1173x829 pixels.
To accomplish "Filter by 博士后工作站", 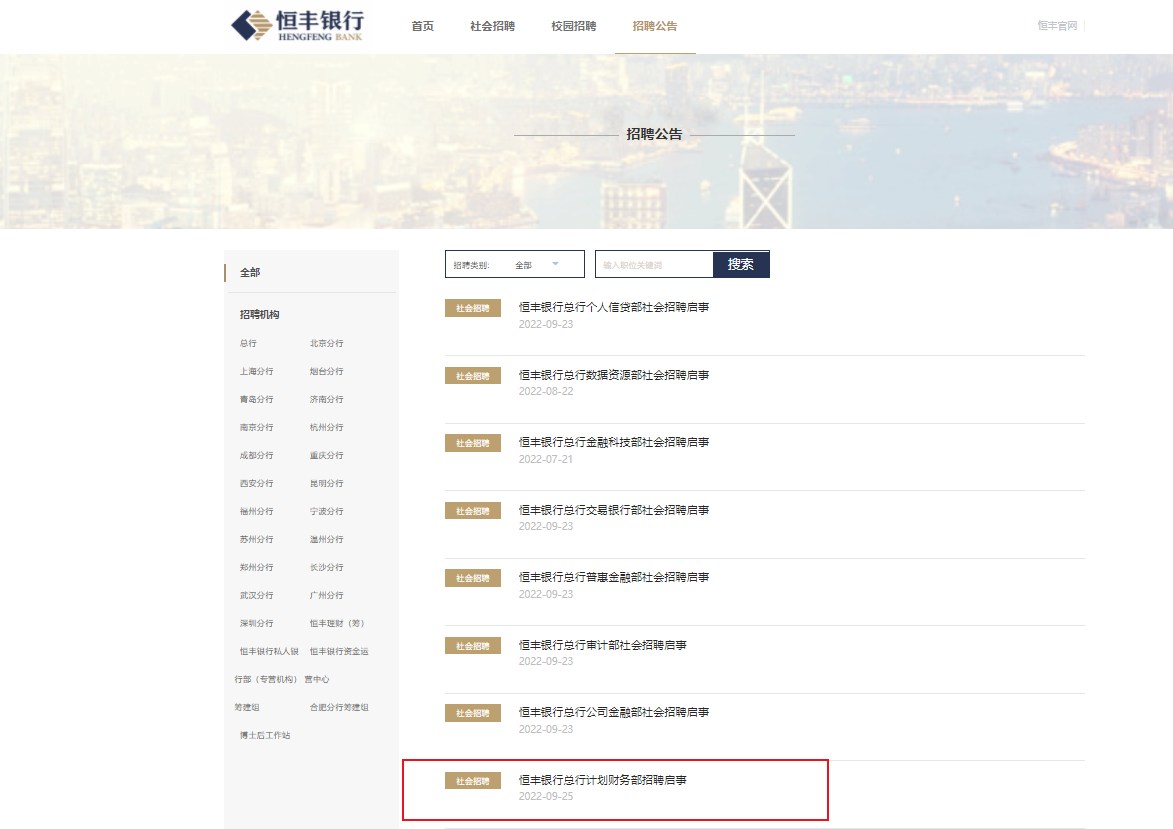I will [265, 735].
